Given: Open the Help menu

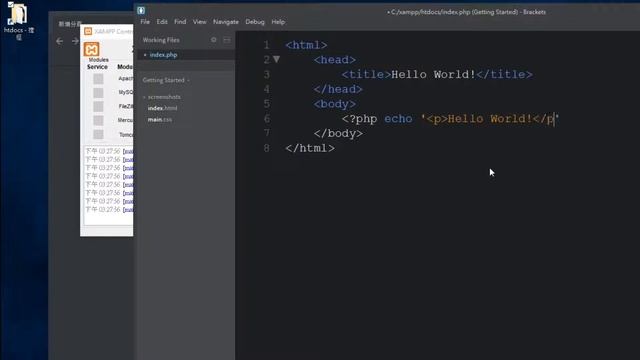Looking at the screenshot, I should 278,22.
